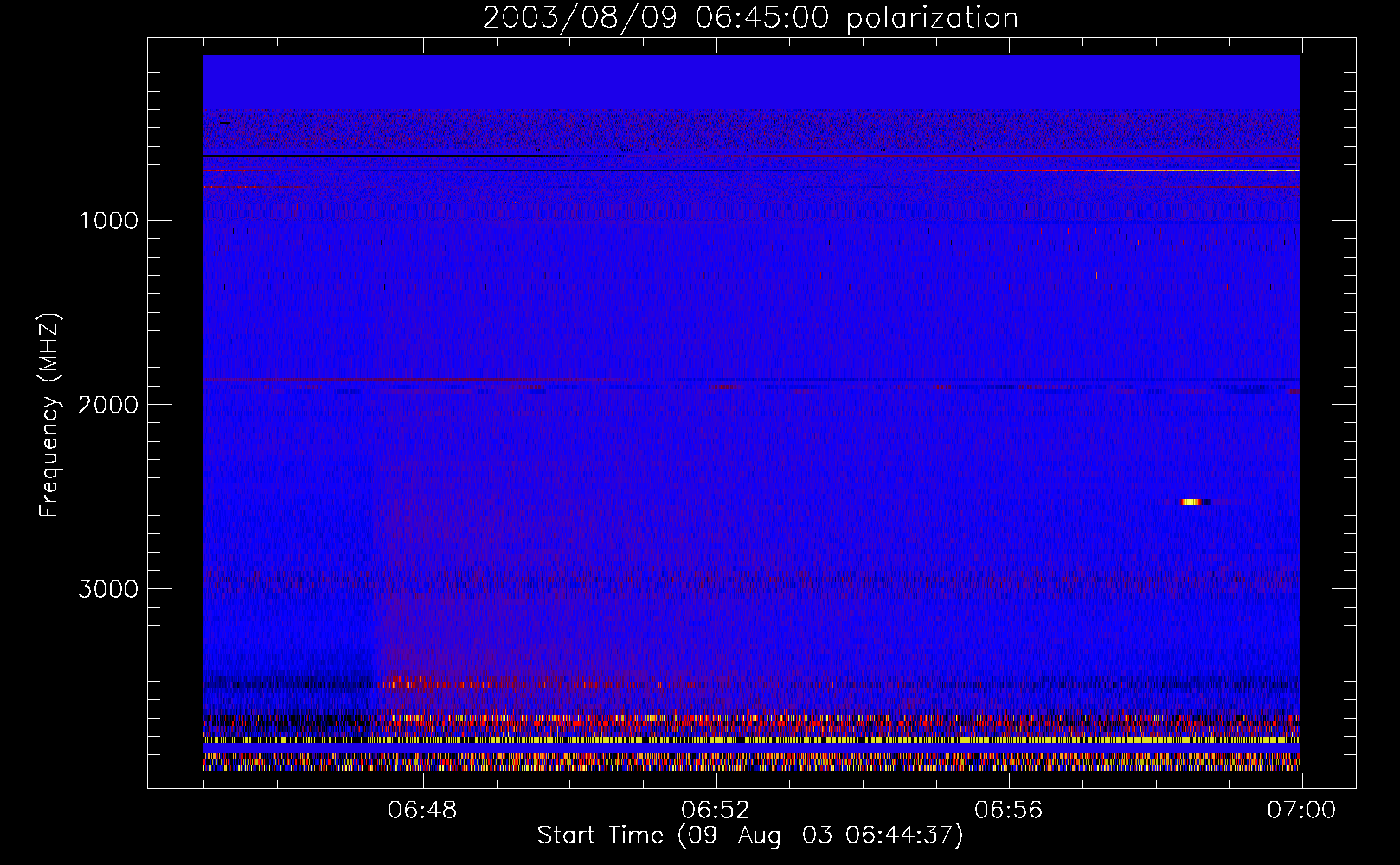This screenshot has width=1400, height=865.
Task: Click the plot title '2003/08/09 06:45:00 polarization'
Action: 750,18
